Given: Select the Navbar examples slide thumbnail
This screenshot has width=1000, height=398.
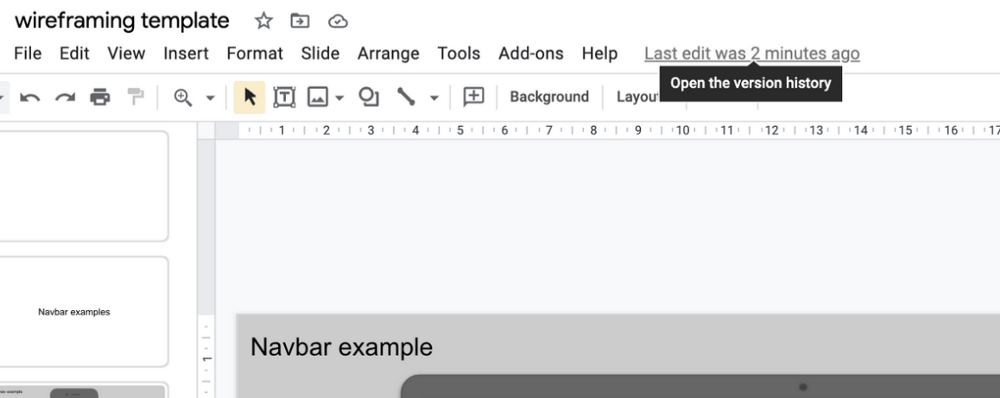Looking at the screenshot, I should pos(84,312).
